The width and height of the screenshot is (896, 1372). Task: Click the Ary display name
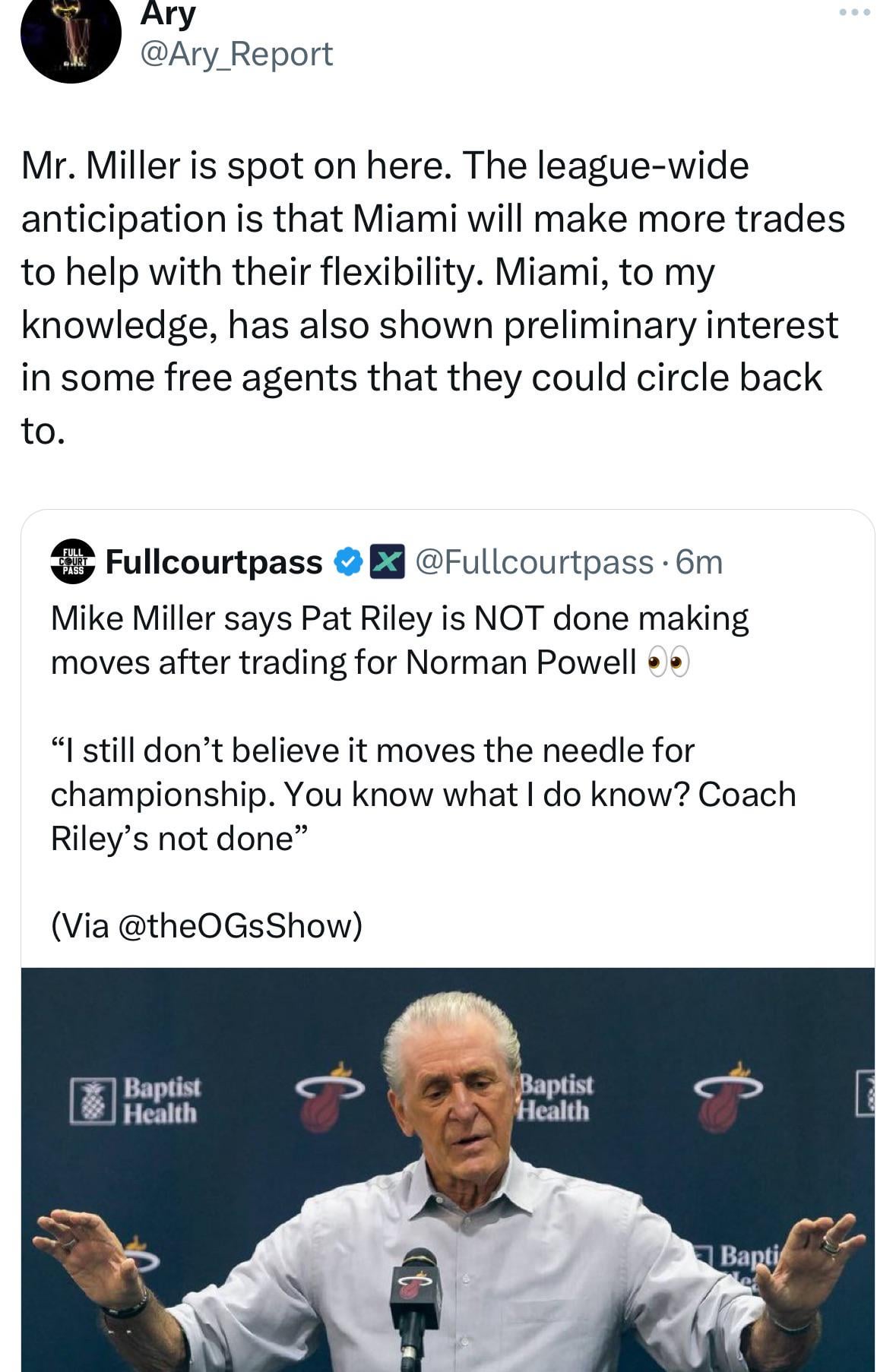pos(168,14)
